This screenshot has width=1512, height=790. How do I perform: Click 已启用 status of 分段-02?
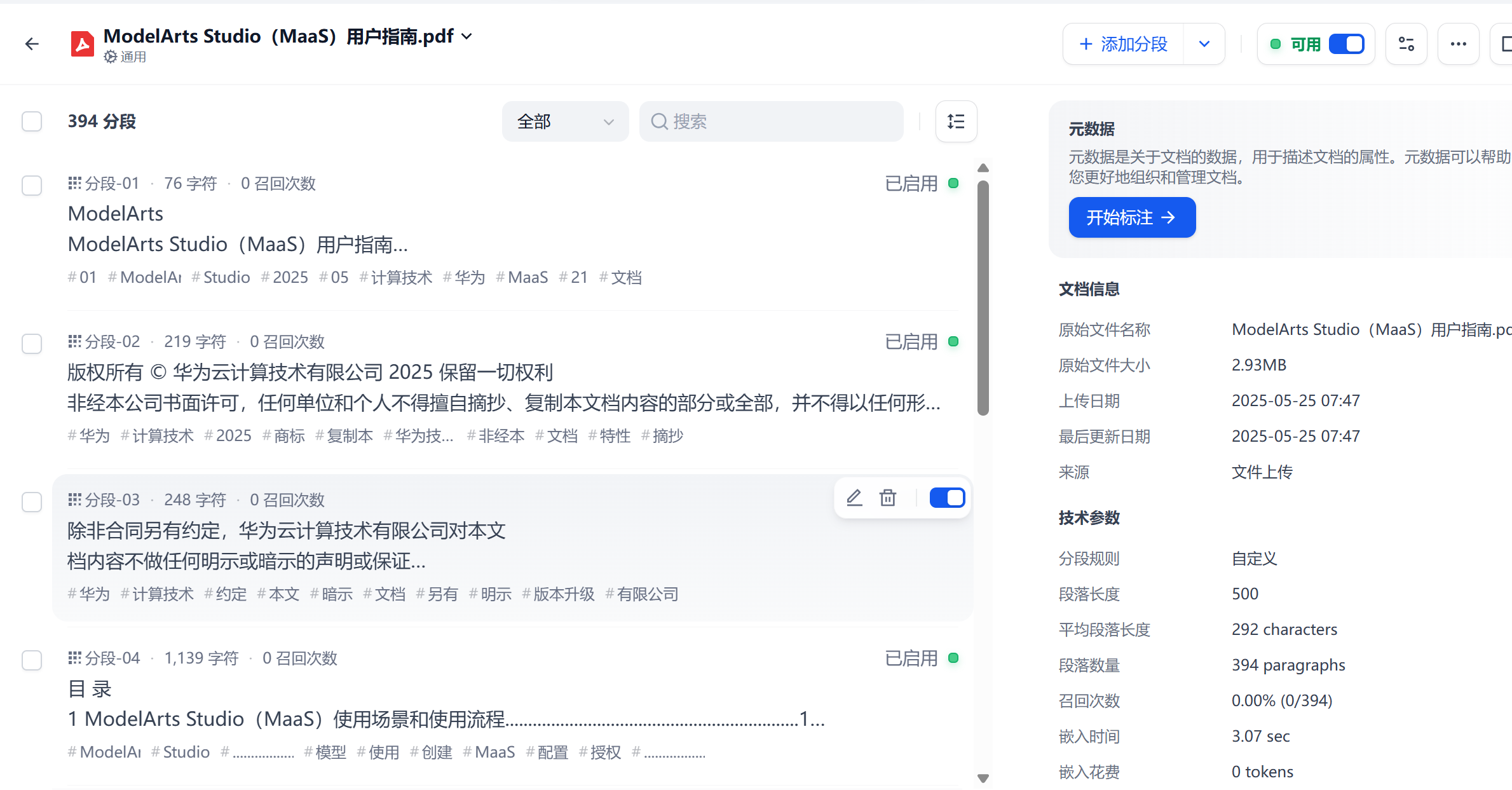click(x=911, y=342)
